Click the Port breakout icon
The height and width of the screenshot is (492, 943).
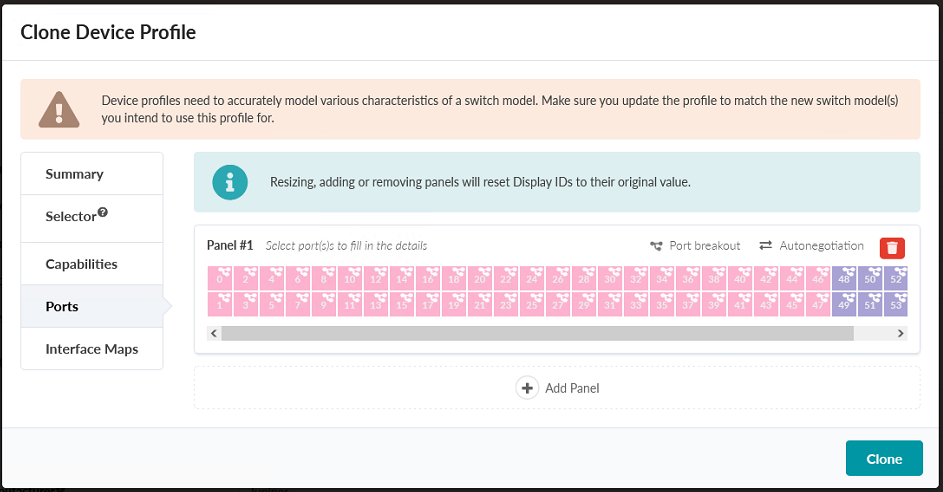[657, 246]
